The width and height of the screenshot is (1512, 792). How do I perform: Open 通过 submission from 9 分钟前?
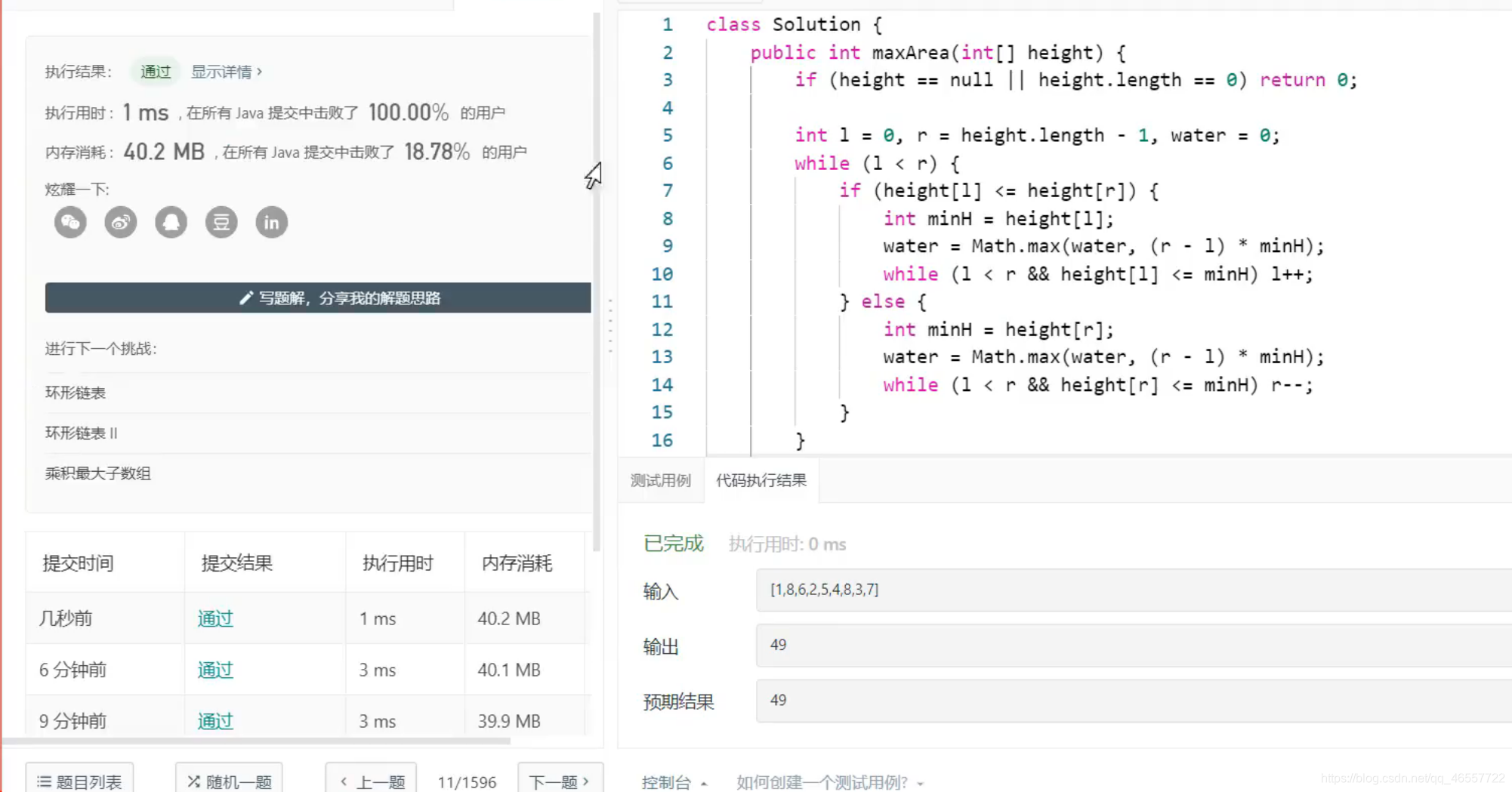215,721
